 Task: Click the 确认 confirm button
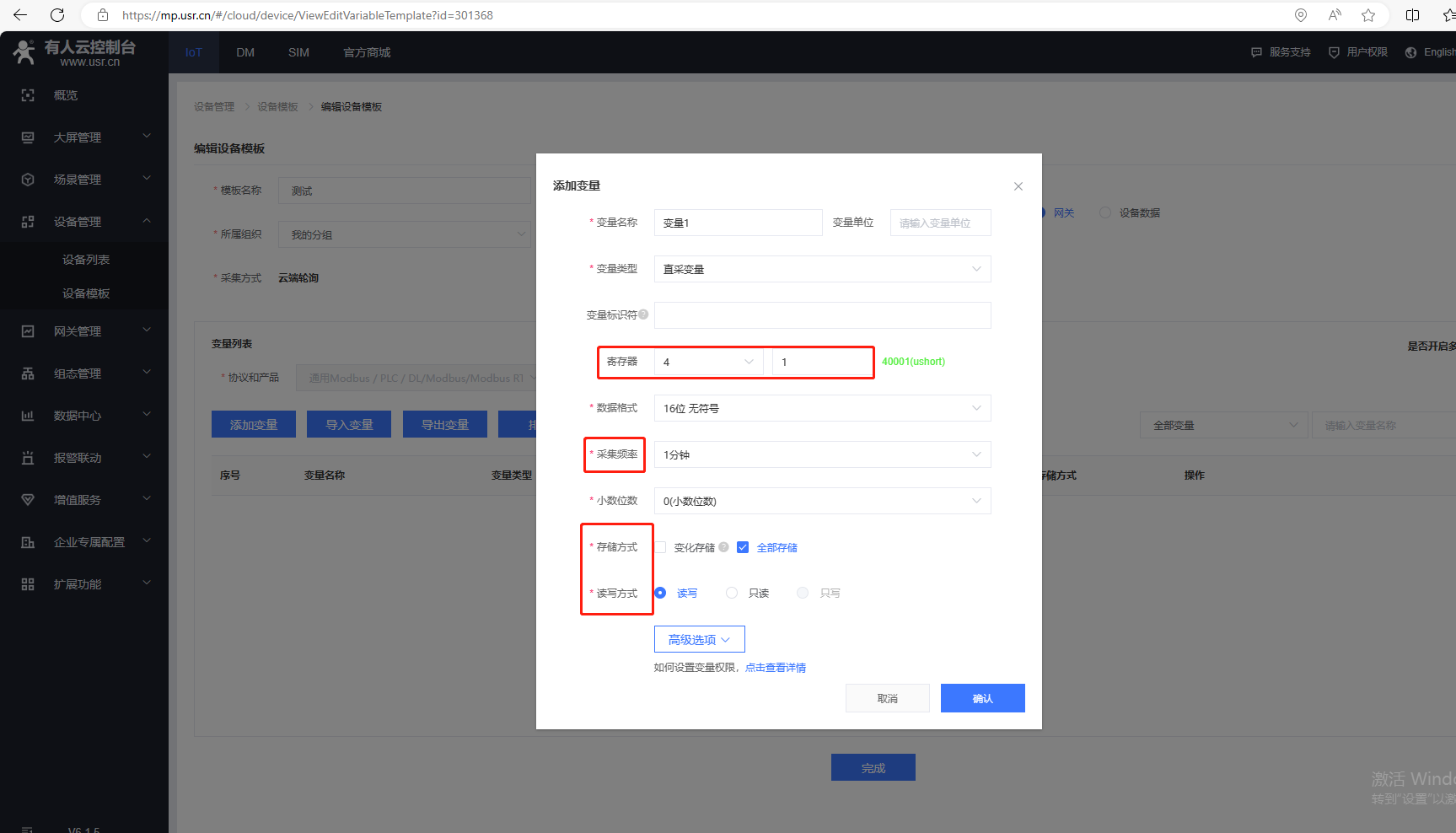click(x=982, y=698)
